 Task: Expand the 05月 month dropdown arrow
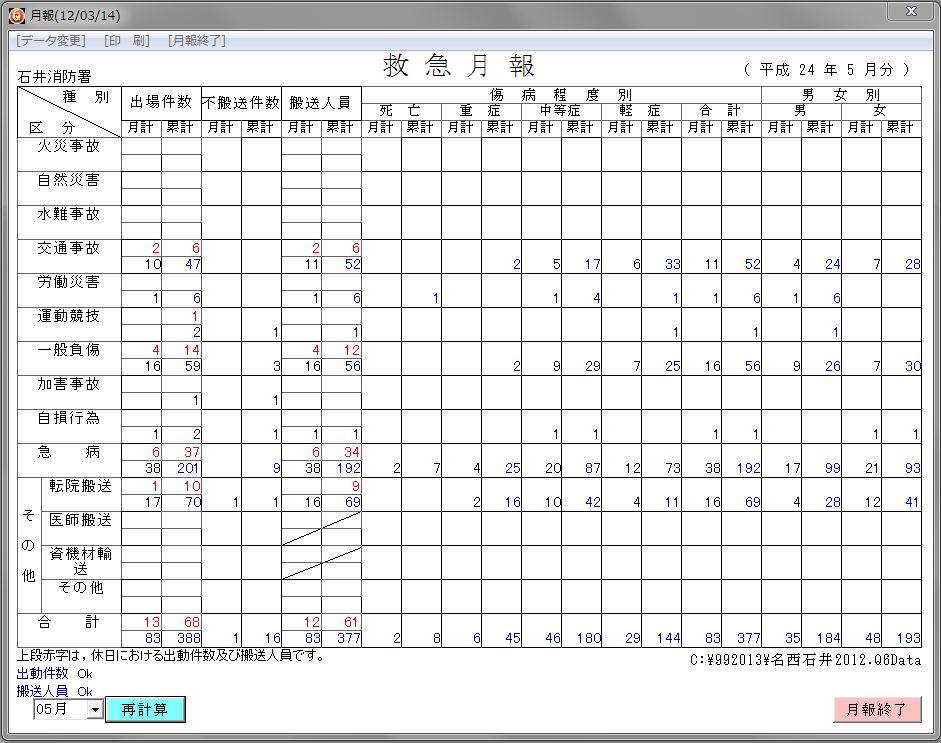pyautogui.click(x=95, y=709)
